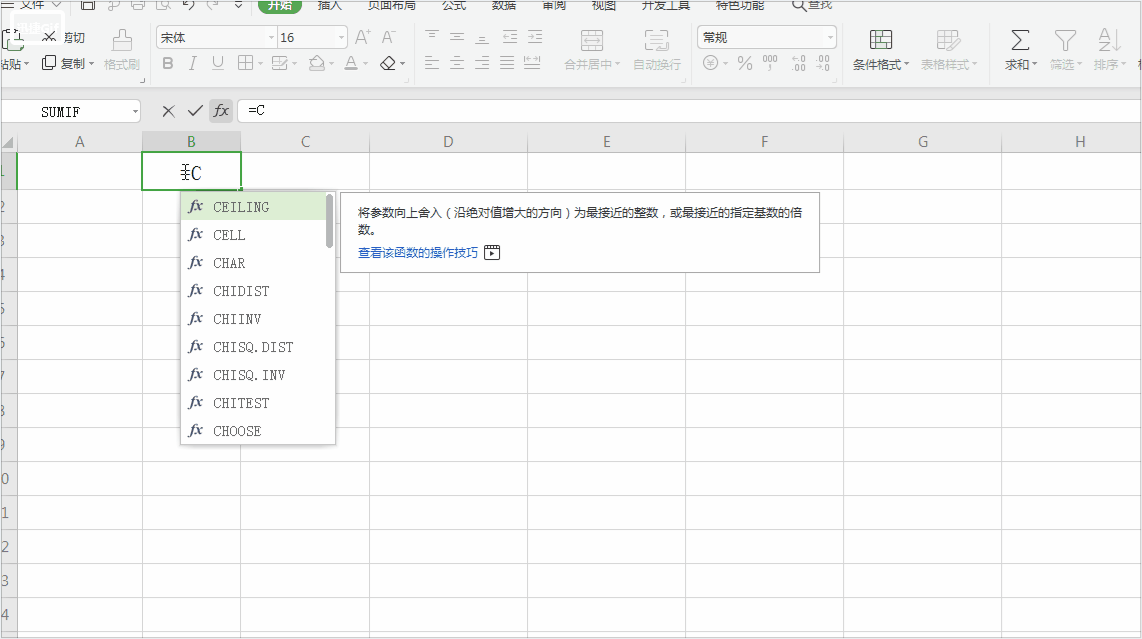This screenshot has height=639, width=1142.
Task: Switch to the Formulas (公式) tab
Action: coord(454,6)
